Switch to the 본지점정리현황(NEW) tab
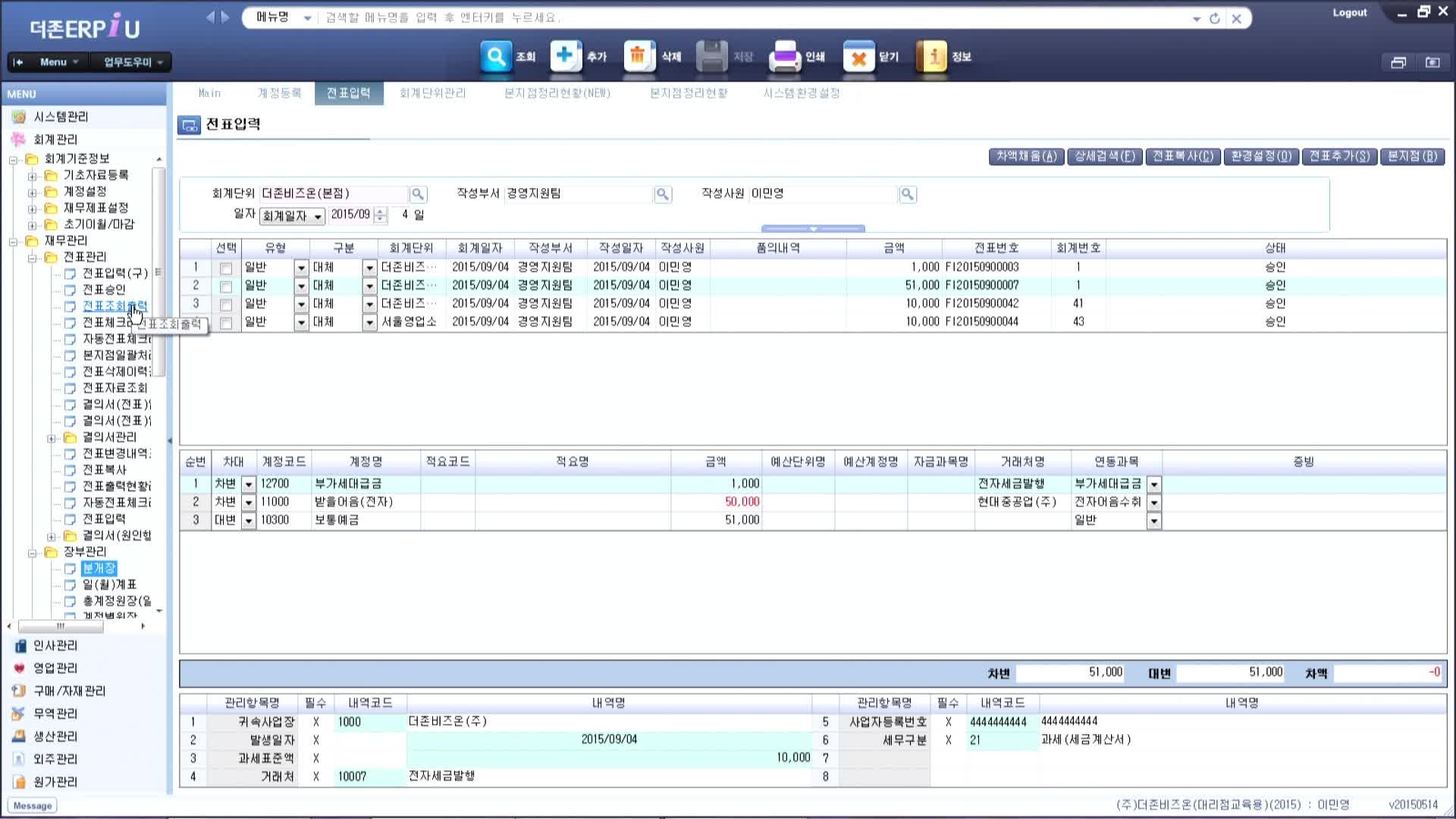 557,93
